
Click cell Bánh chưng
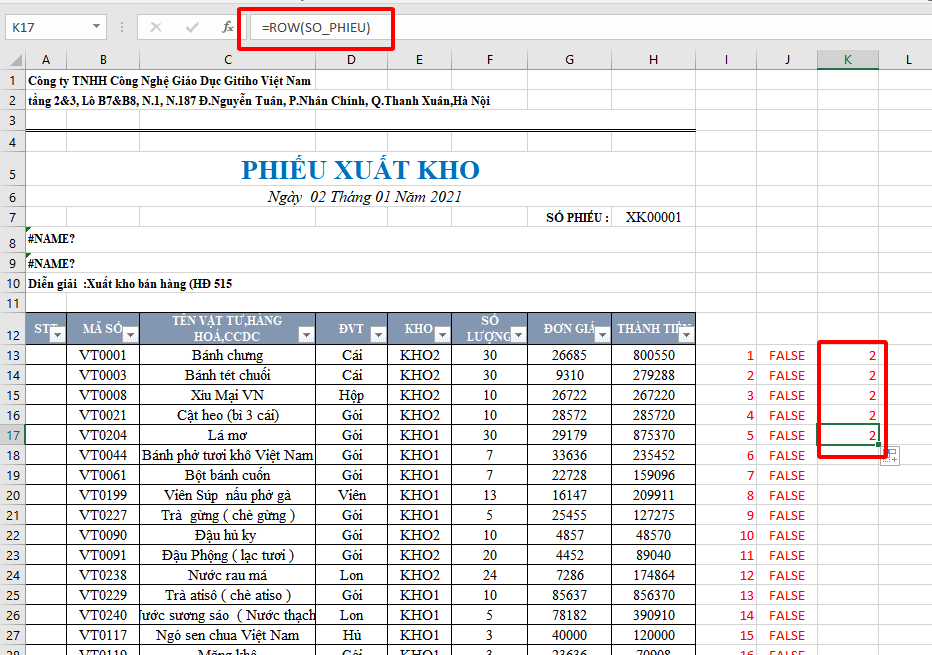tap(228, 355)
